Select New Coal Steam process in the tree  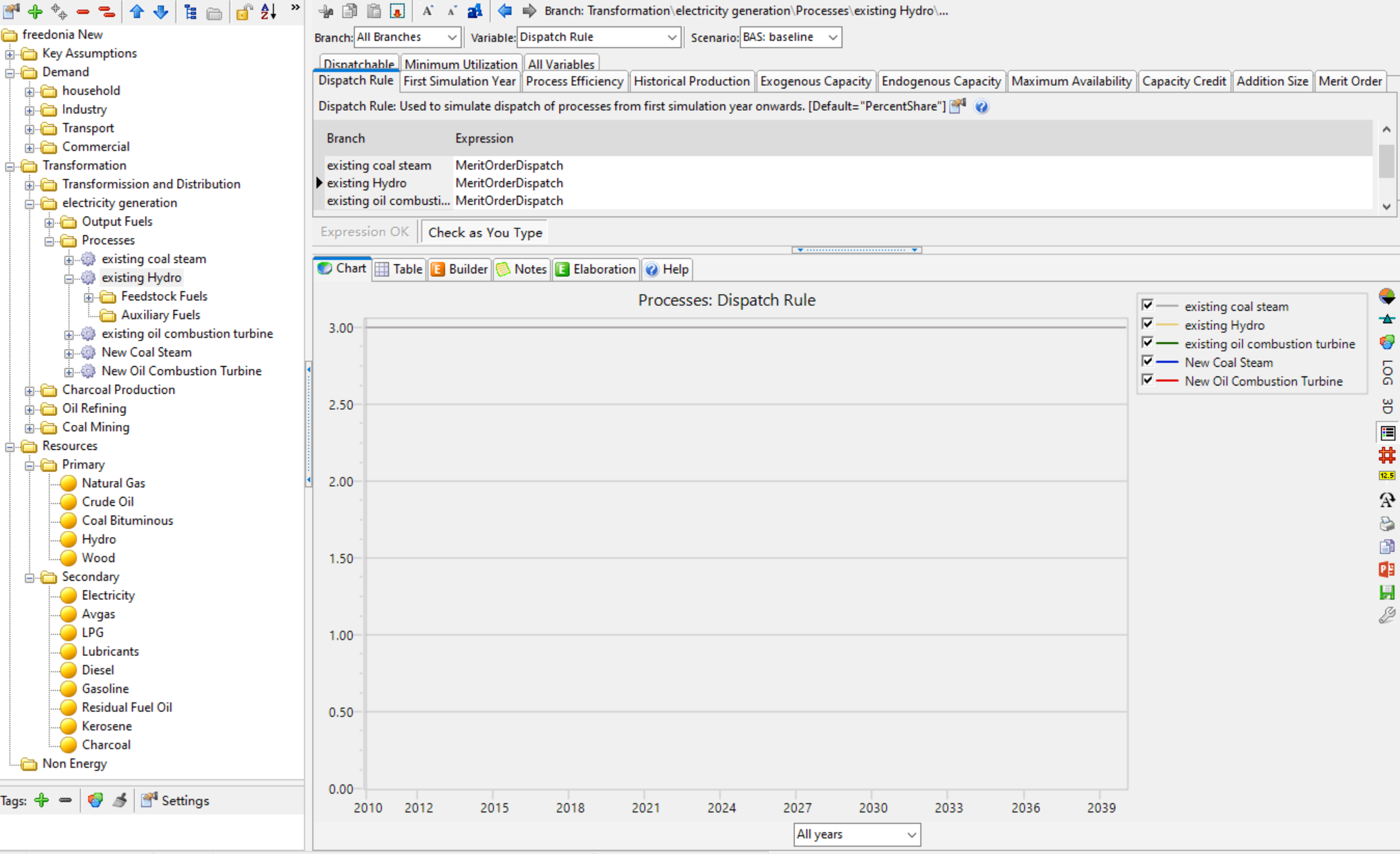click(x=147, y=352)
